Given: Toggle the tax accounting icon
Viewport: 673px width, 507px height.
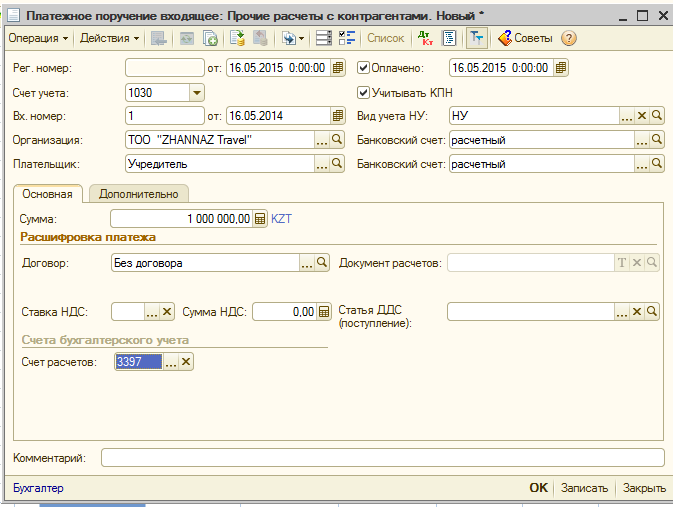Looking at the screenshot, I should (x=477, y=38).
